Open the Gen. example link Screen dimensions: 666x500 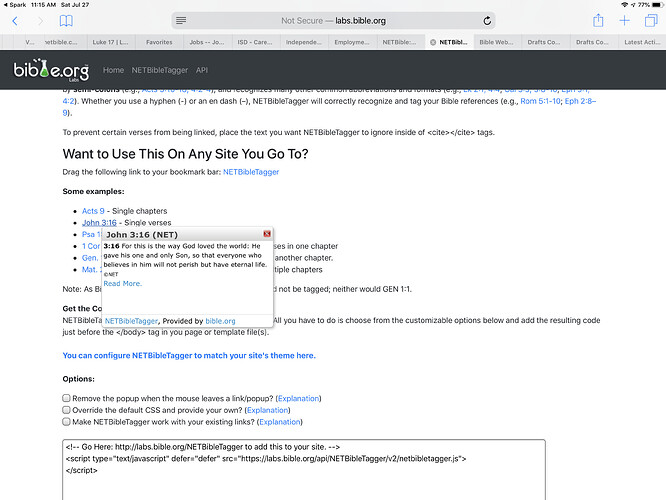tap(90, 258)
